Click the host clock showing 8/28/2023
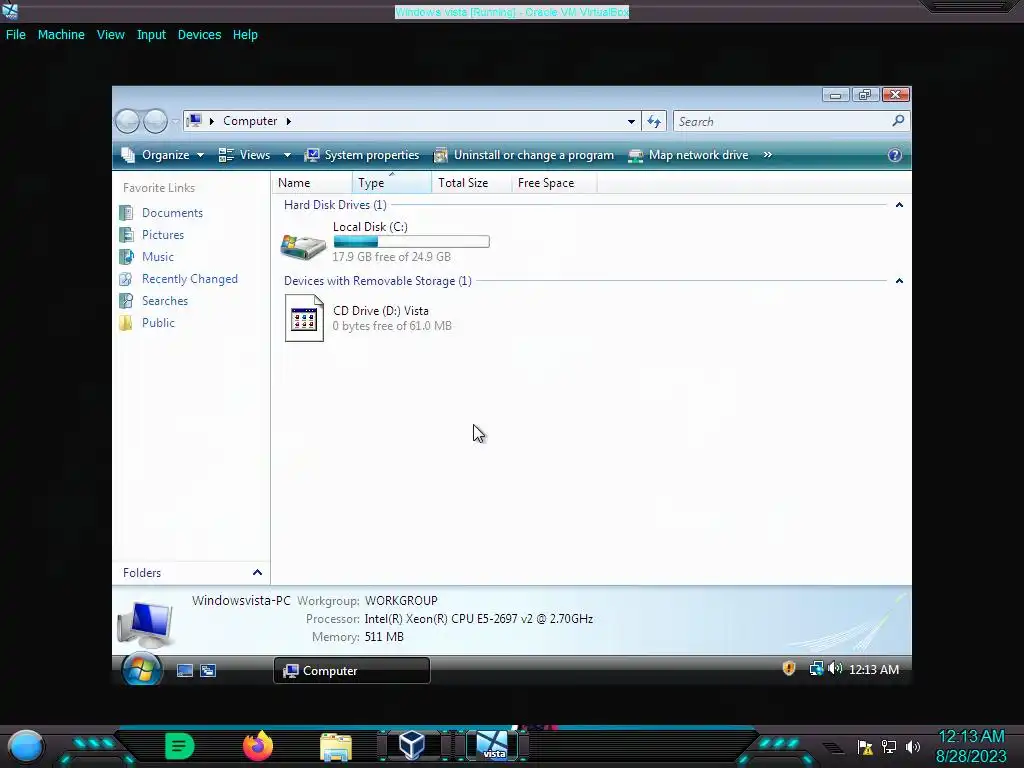The height and width of the screenshot is (768, 1024). [x=971, y=746]
